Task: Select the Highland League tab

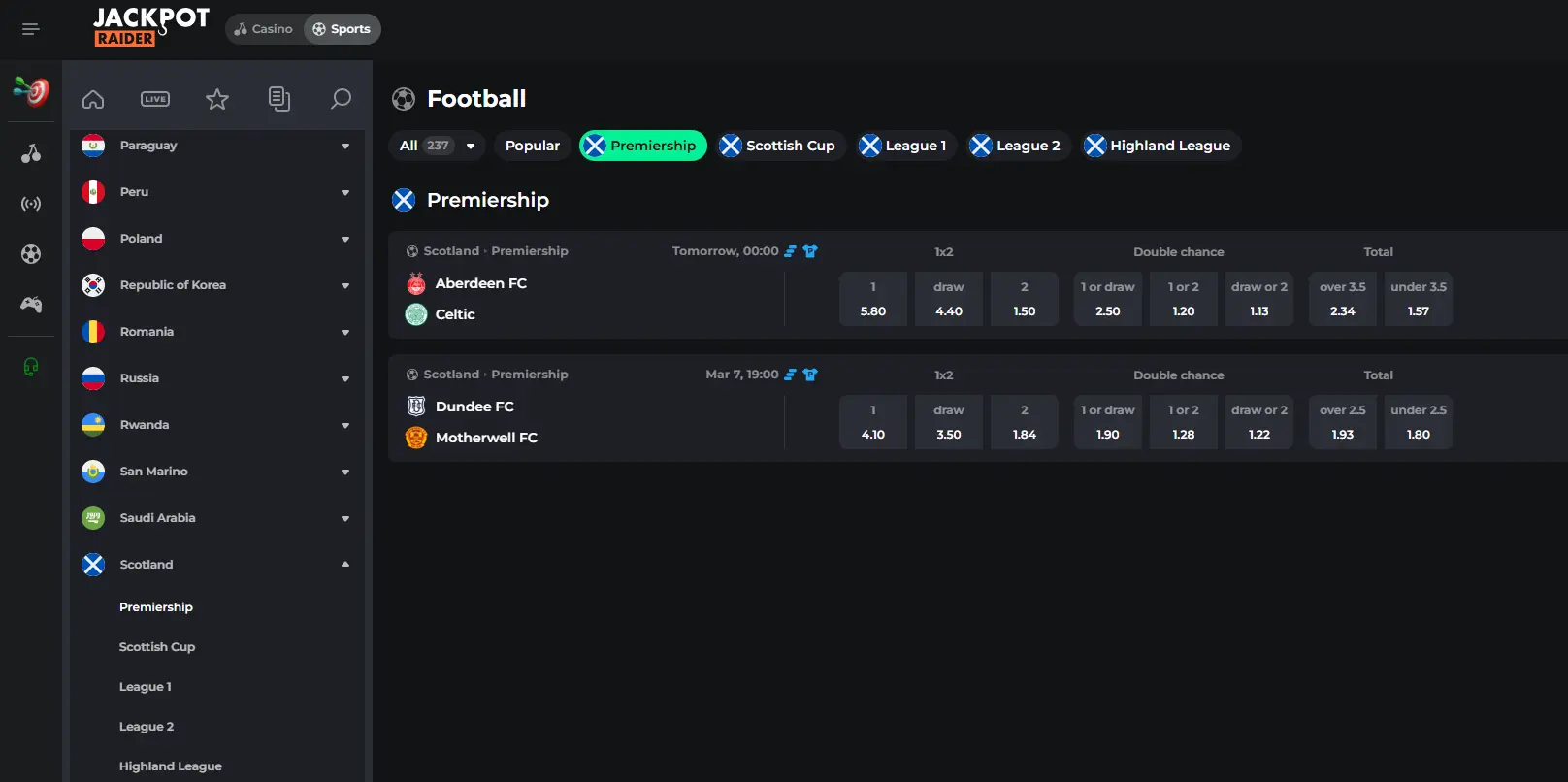Action: coord(1160,146)
